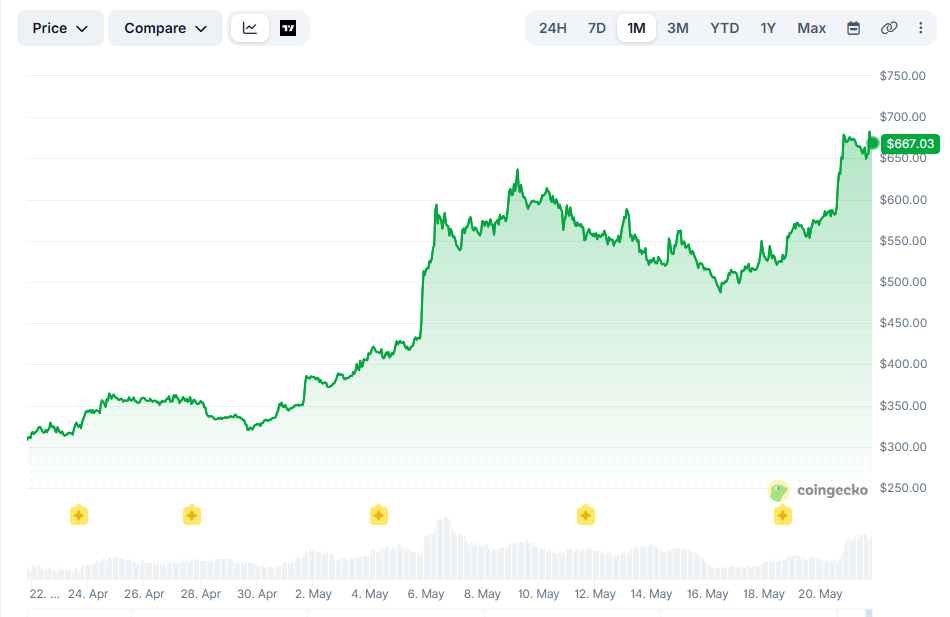The height and width of the screenshot is (617, 950).
Task: Select the 7D time range
Action: (x=597, y=28)
